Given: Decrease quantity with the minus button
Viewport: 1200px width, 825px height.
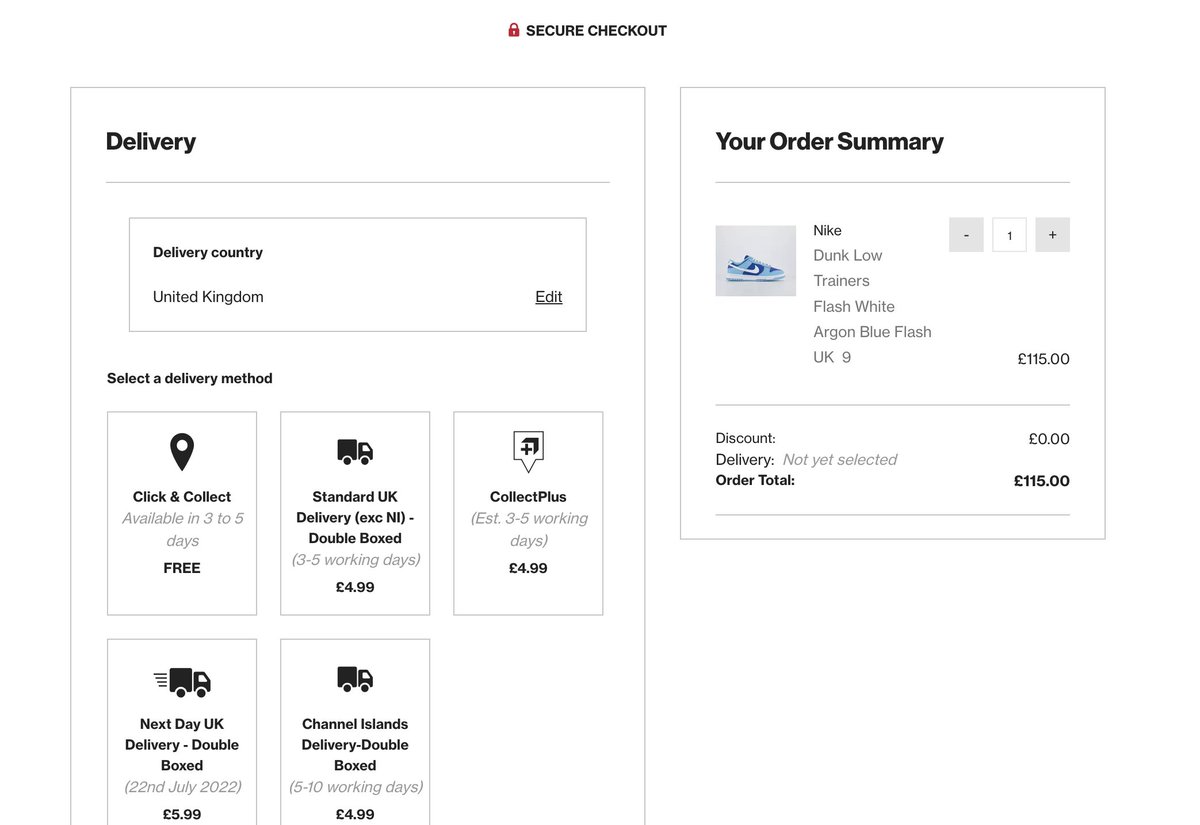Looking at the screenshot, I should [966, 235].
